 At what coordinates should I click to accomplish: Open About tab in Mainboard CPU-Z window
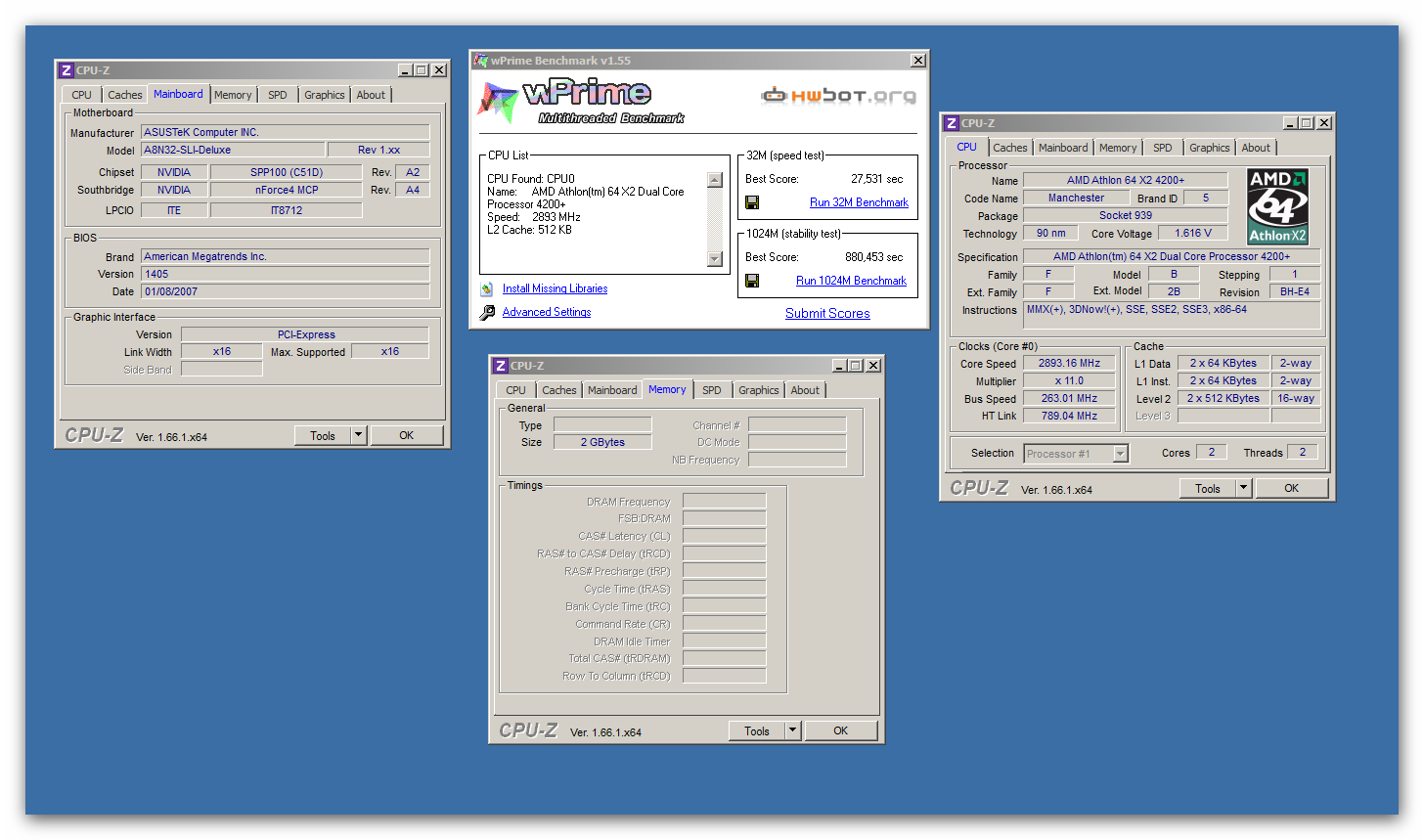371,95
